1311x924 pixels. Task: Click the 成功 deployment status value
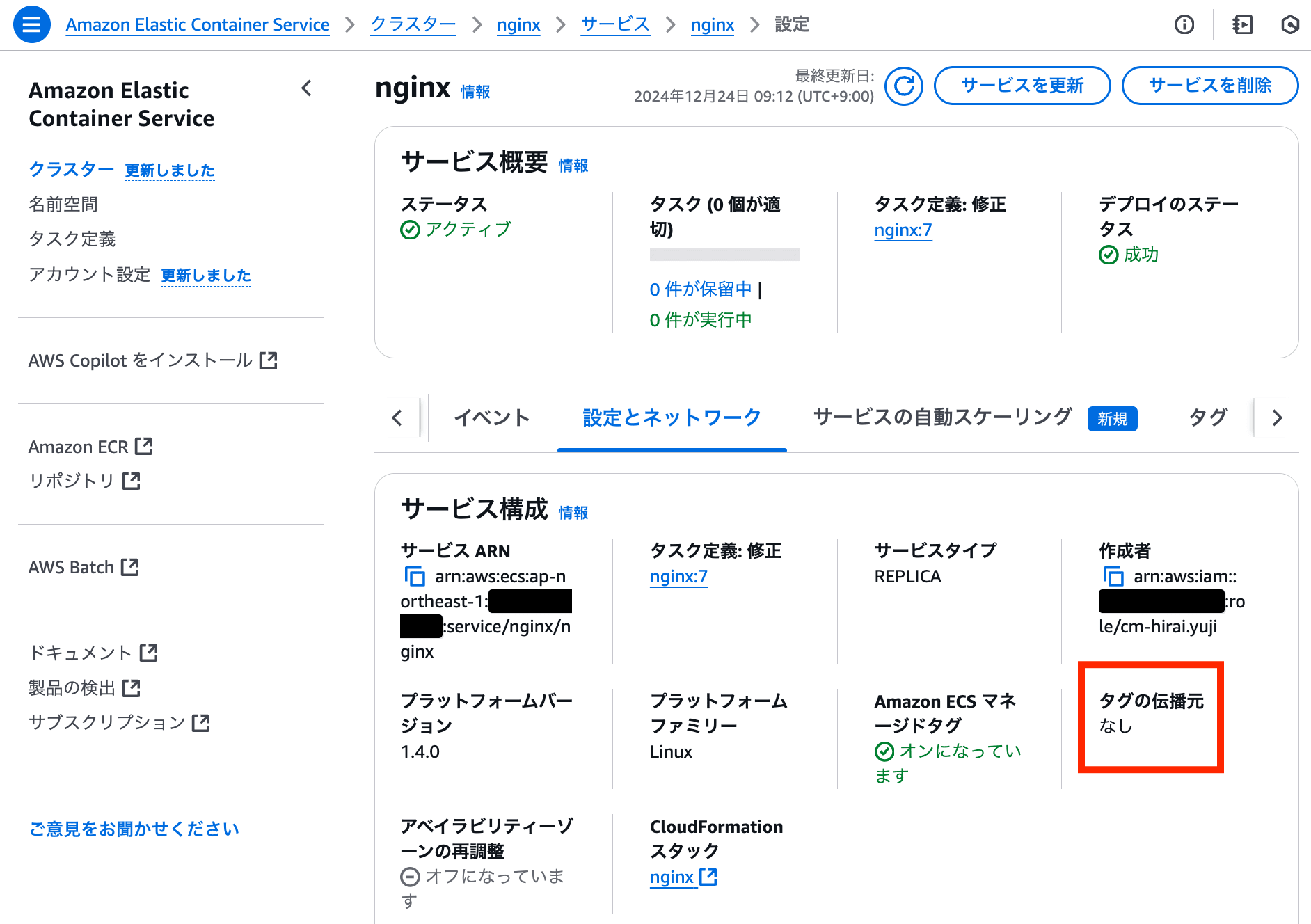[x=1141, y=255]
